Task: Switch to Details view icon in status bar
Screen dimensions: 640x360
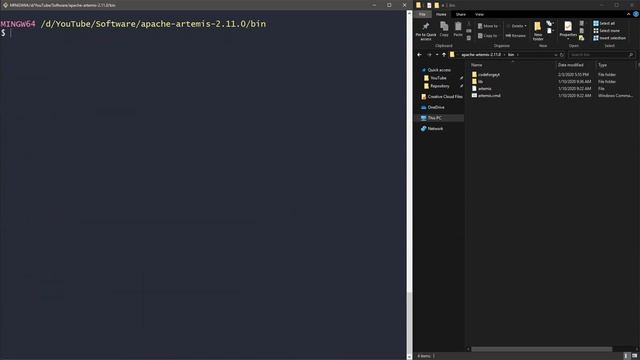Action: (x=627, y=356)
